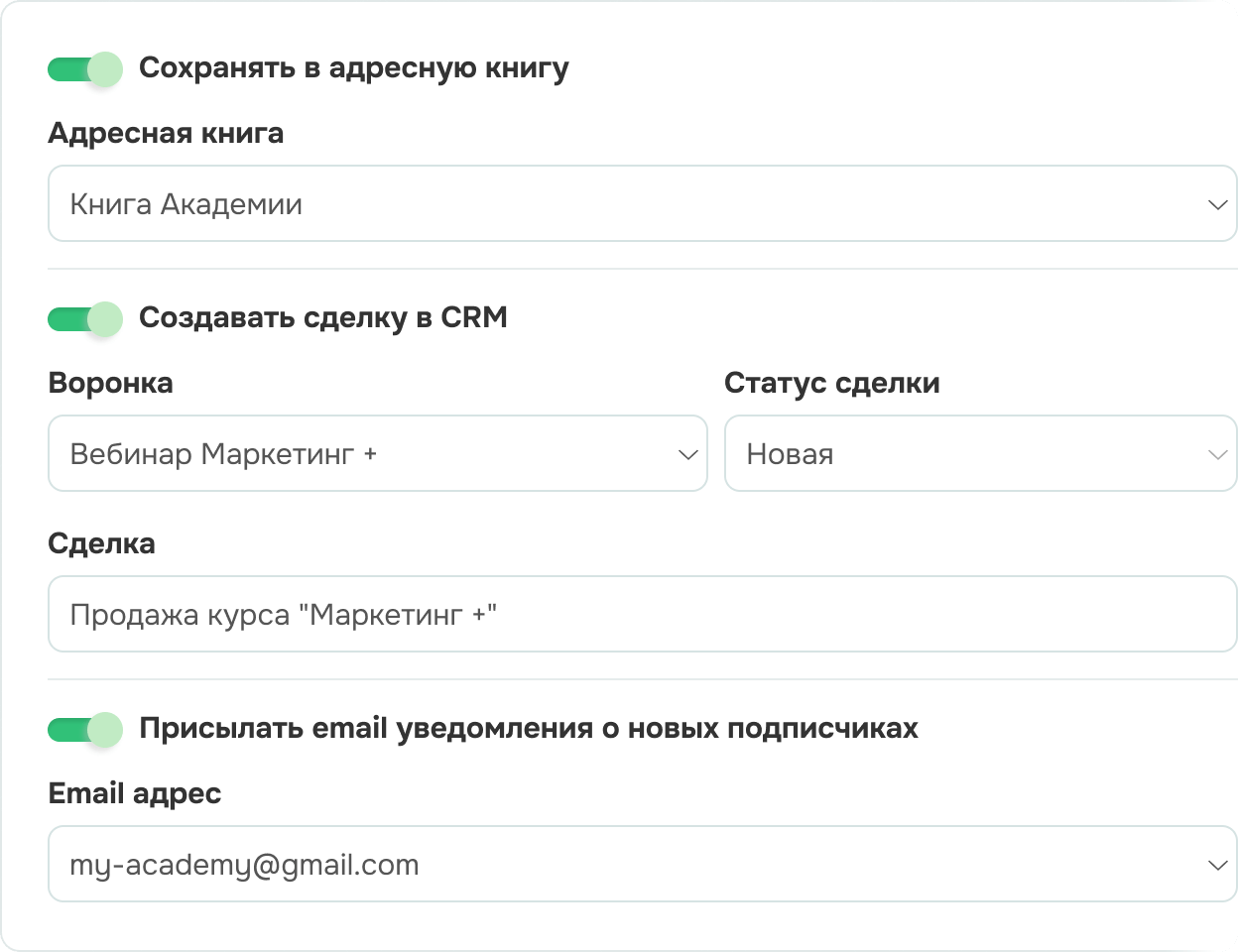
Task: Open the email dropdown with my-academy@gmail.com
Action: click(x=642, y=864)
